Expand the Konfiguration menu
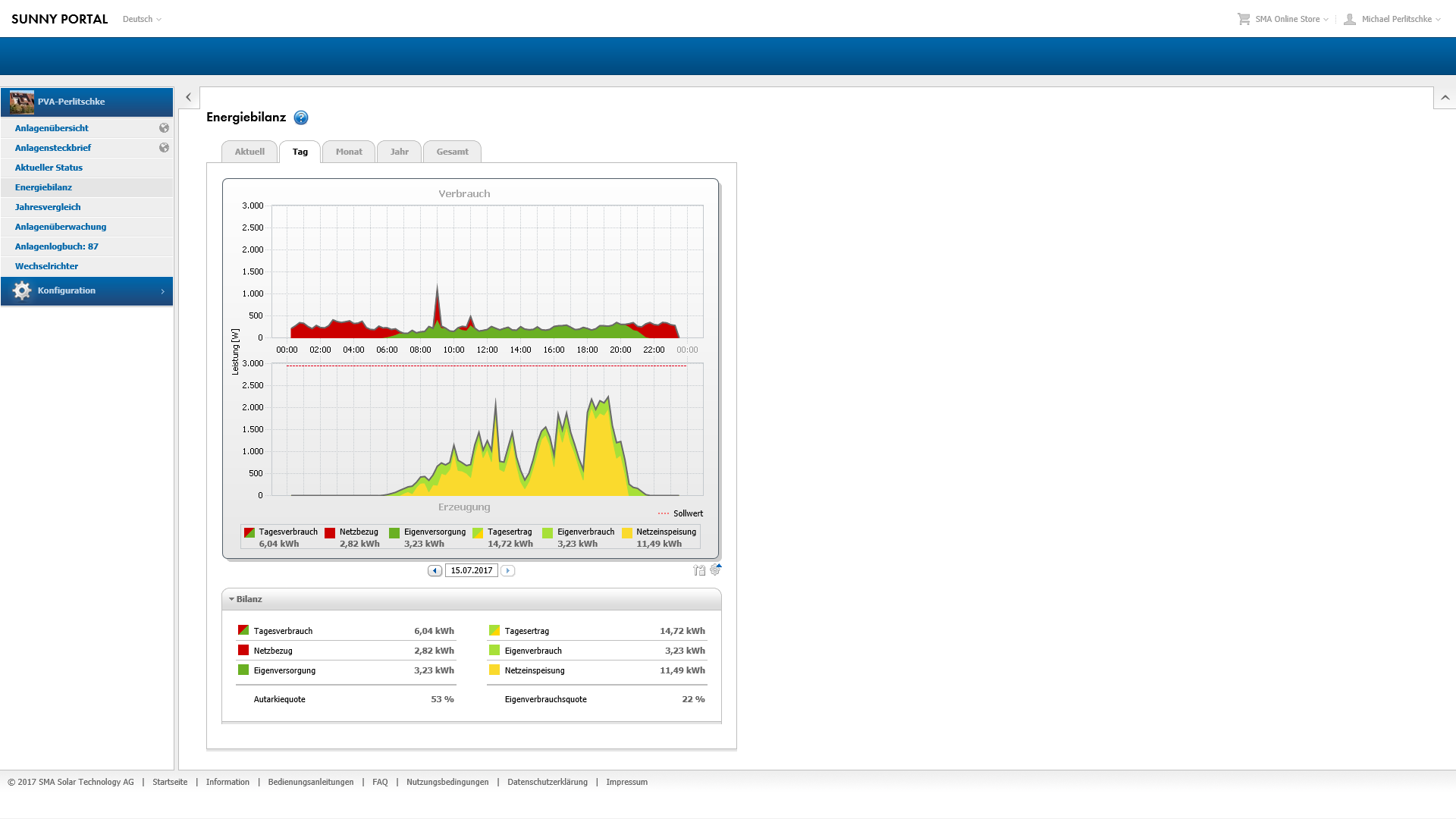This screenshot has height=819, width=1456. [x=86, y=290]
